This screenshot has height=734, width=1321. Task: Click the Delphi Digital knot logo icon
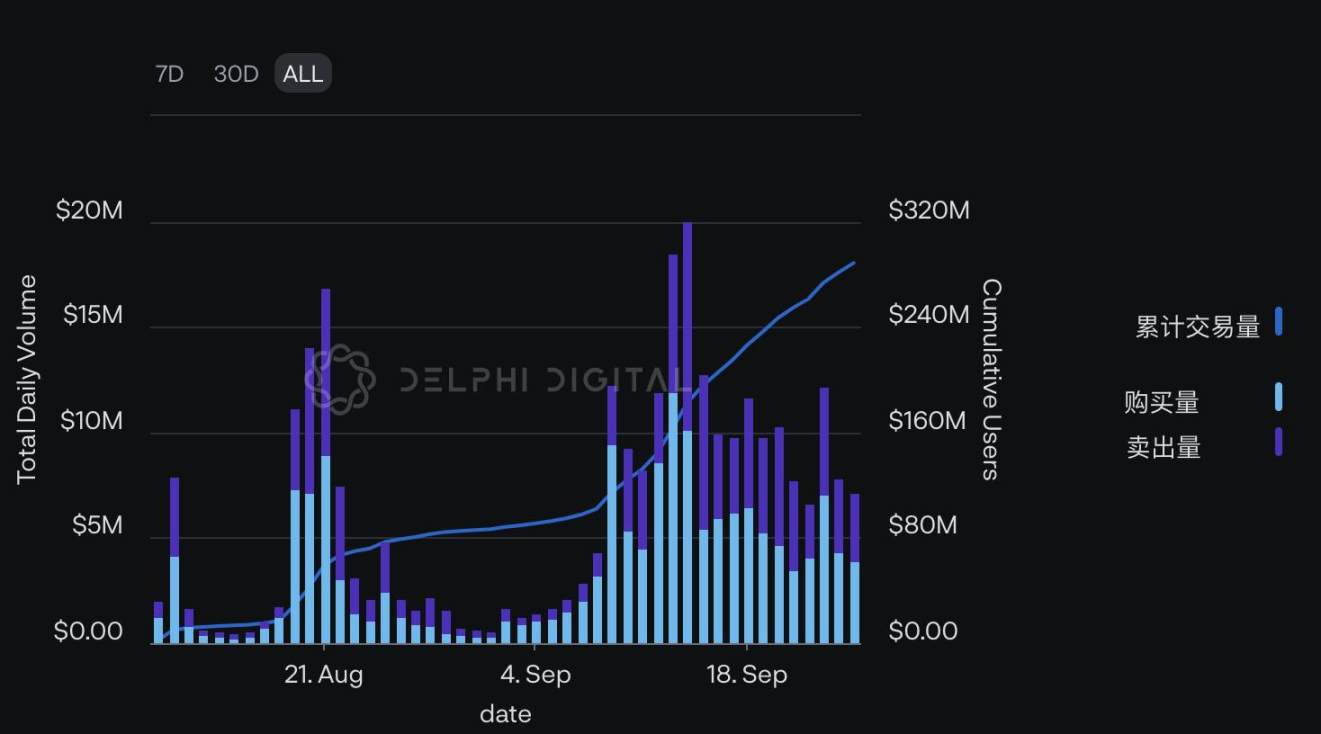pyautogui.click(x=339, y=379)
